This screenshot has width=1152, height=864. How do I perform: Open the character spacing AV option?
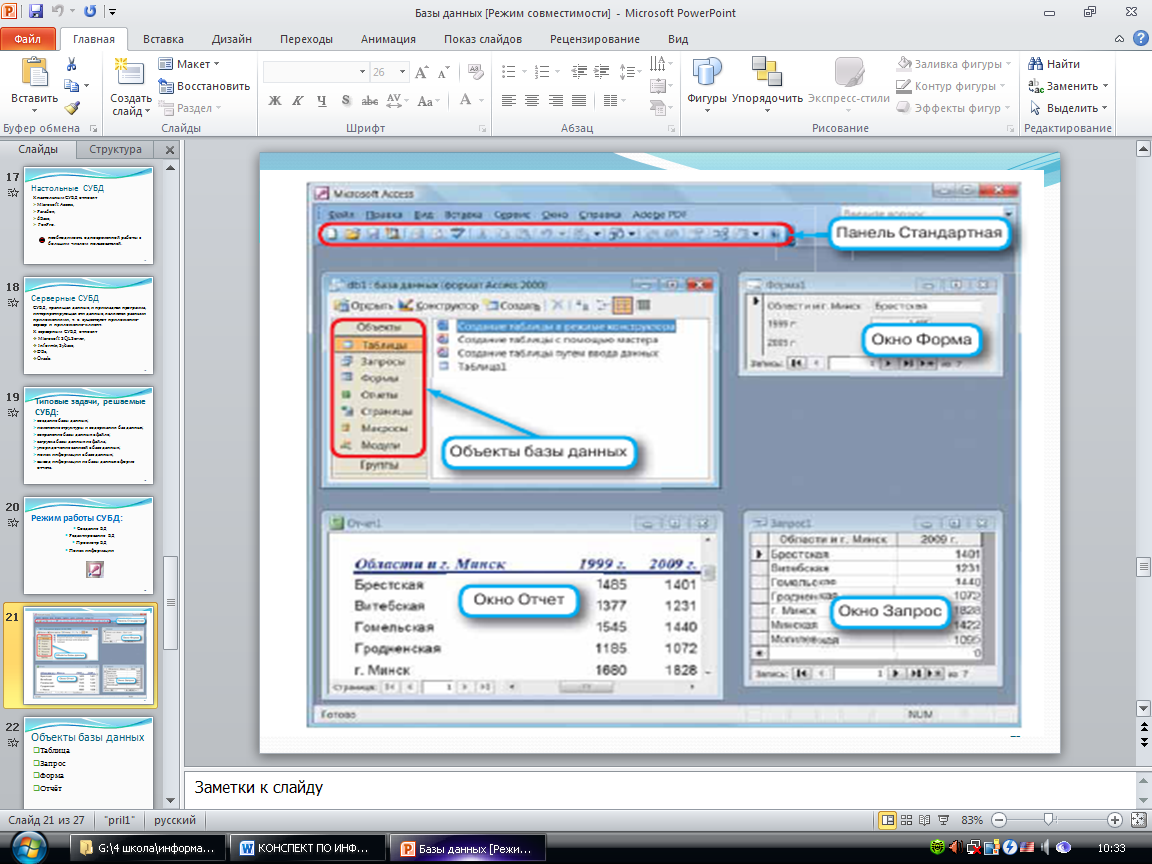tap(395, 101)
